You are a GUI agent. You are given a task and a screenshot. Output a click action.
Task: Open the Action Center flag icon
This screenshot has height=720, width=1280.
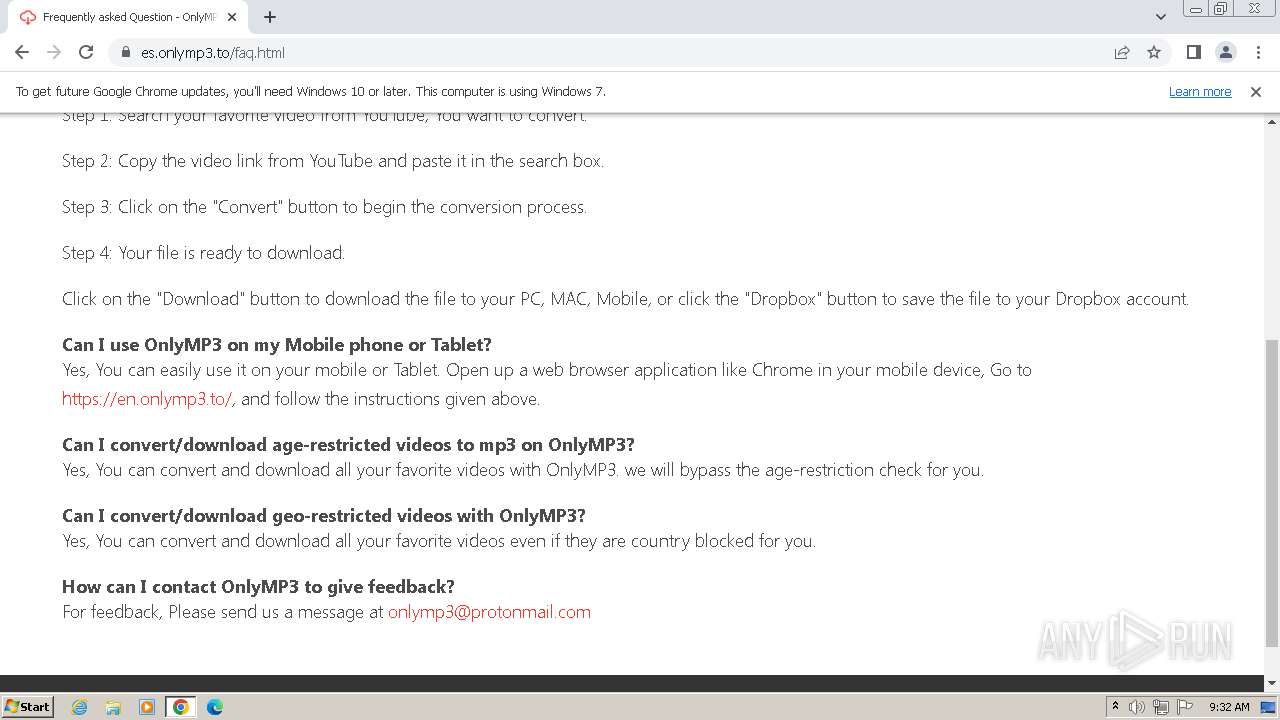[1183, 707]
